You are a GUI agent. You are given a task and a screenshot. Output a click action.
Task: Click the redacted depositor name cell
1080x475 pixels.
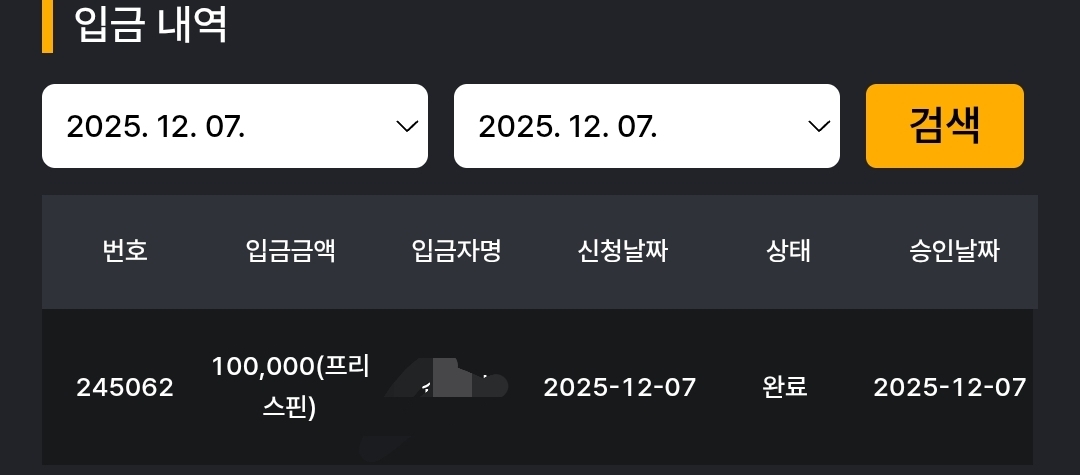(456, 387)
